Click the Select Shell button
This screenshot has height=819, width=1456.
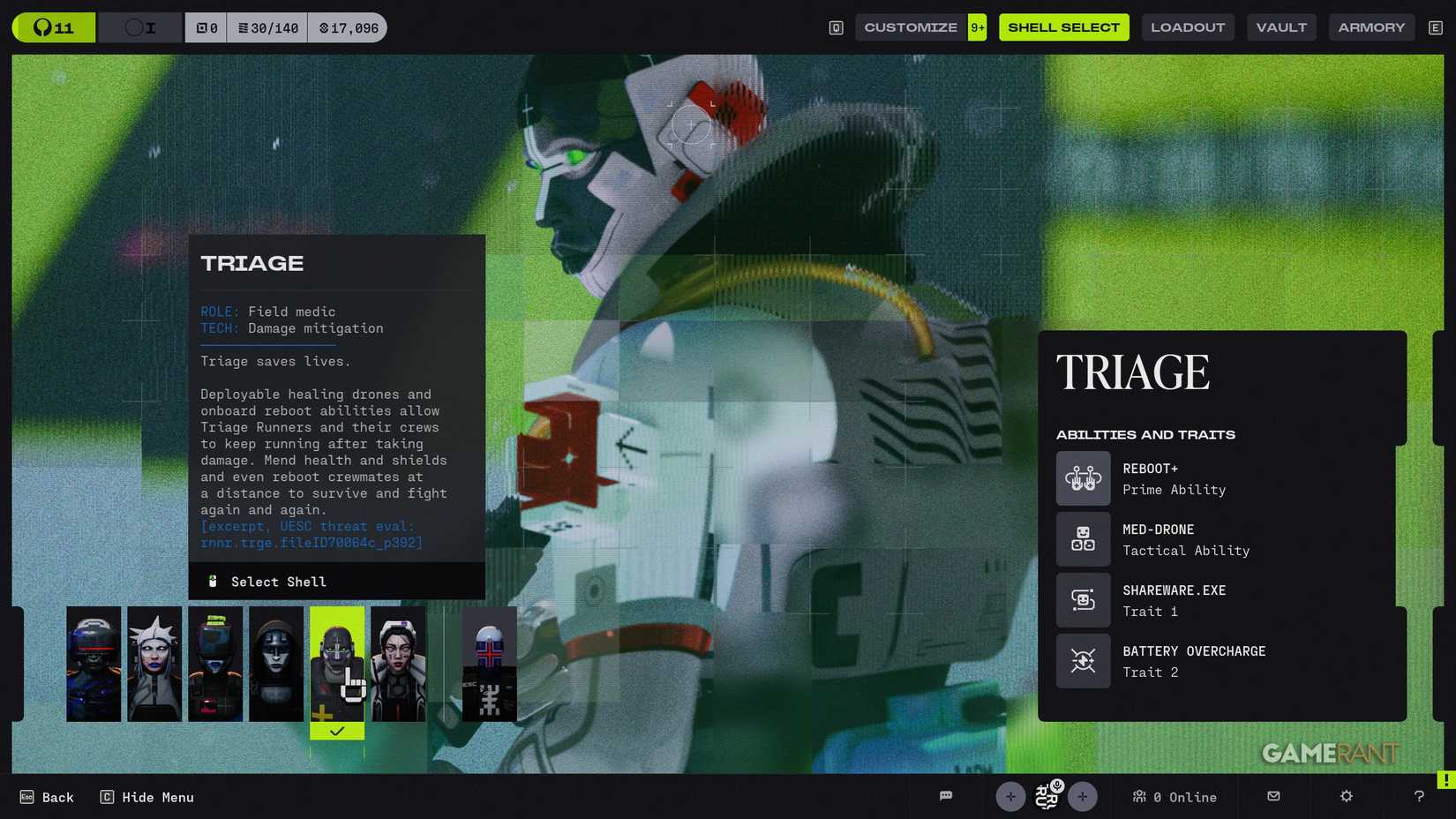point(279,582)
